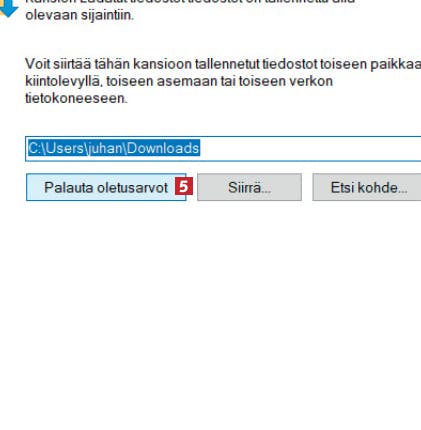This screenshot has width=421, height=430.
Task: Click the paragraph starting 'Voit siirtää tähän'
Action: [223, 81]
